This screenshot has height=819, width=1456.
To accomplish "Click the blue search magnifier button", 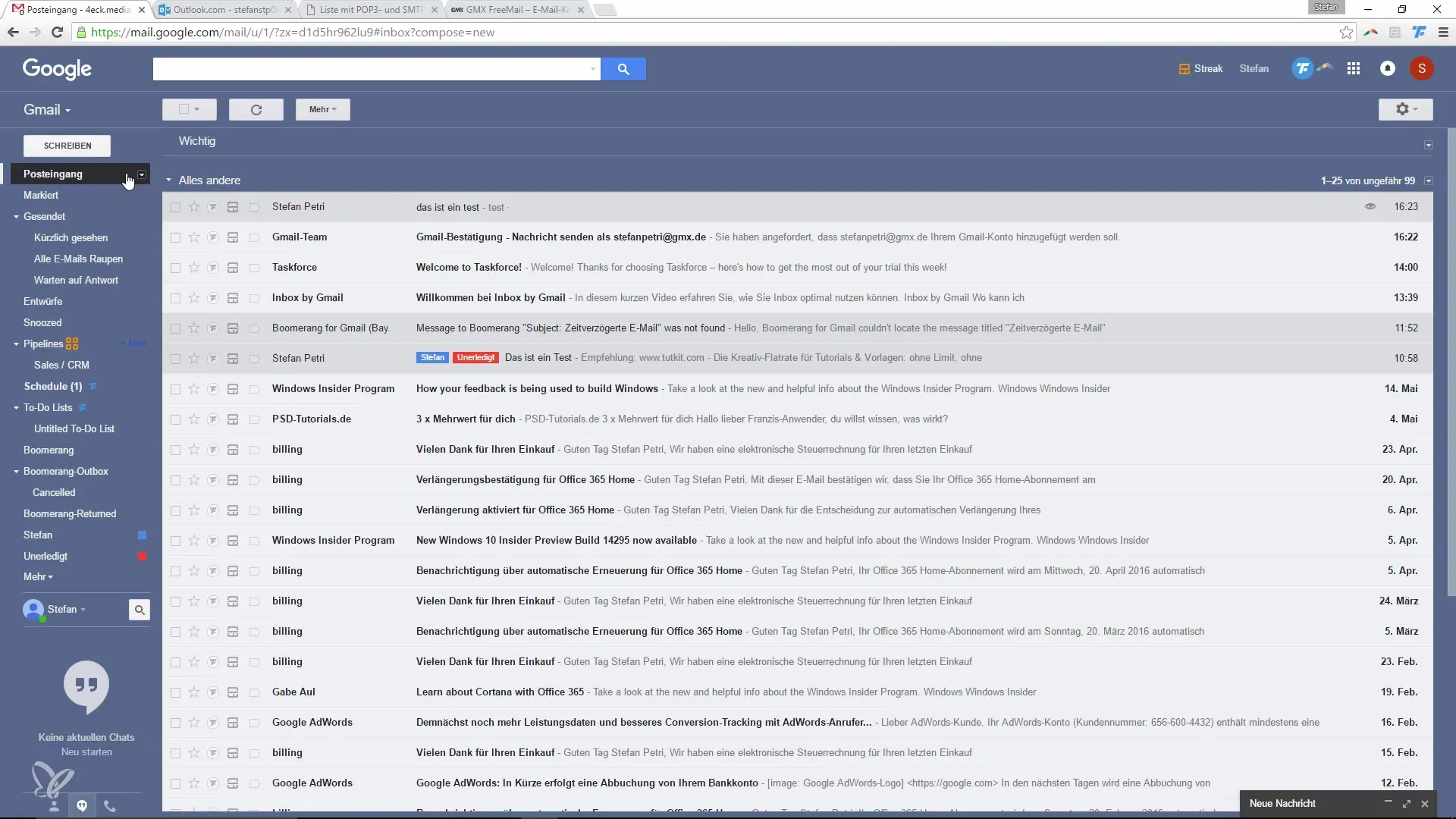I will click(623, 69).
